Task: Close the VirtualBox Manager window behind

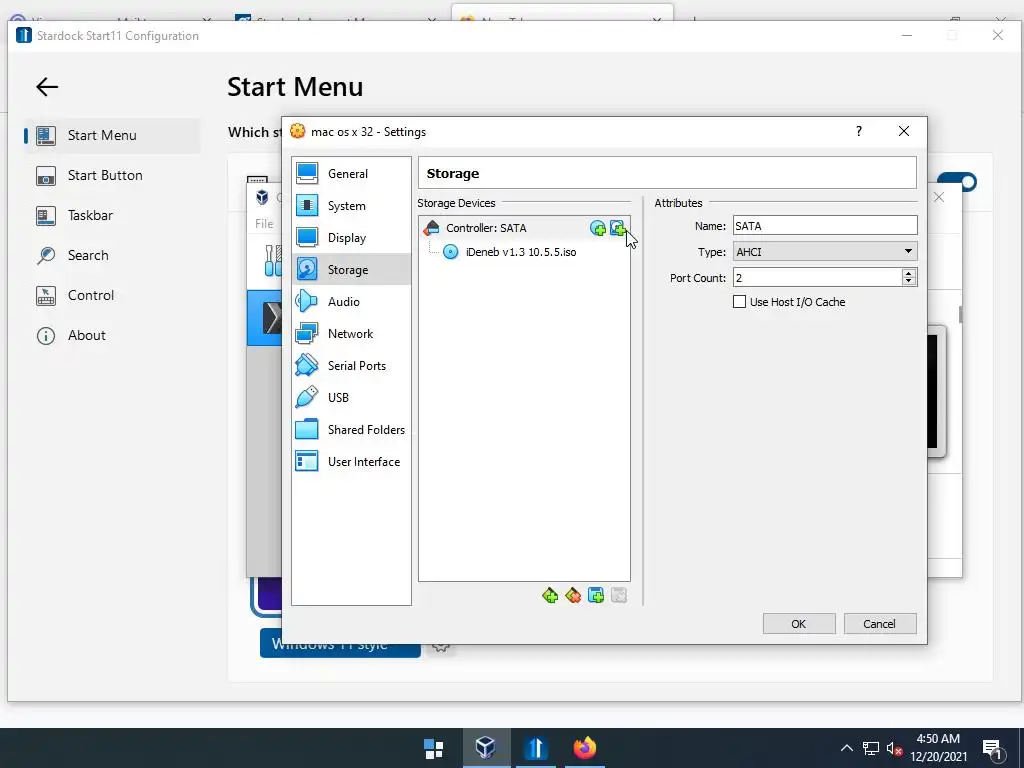Action: click(938, 197)
